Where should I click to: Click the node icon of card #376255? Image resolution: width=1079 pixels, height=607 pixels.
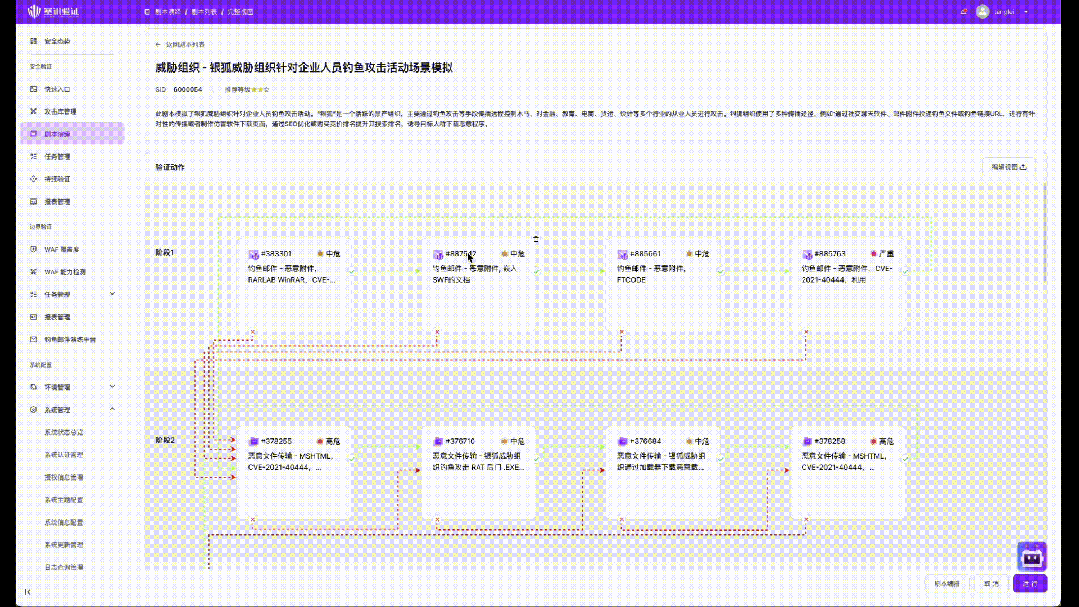254,441
